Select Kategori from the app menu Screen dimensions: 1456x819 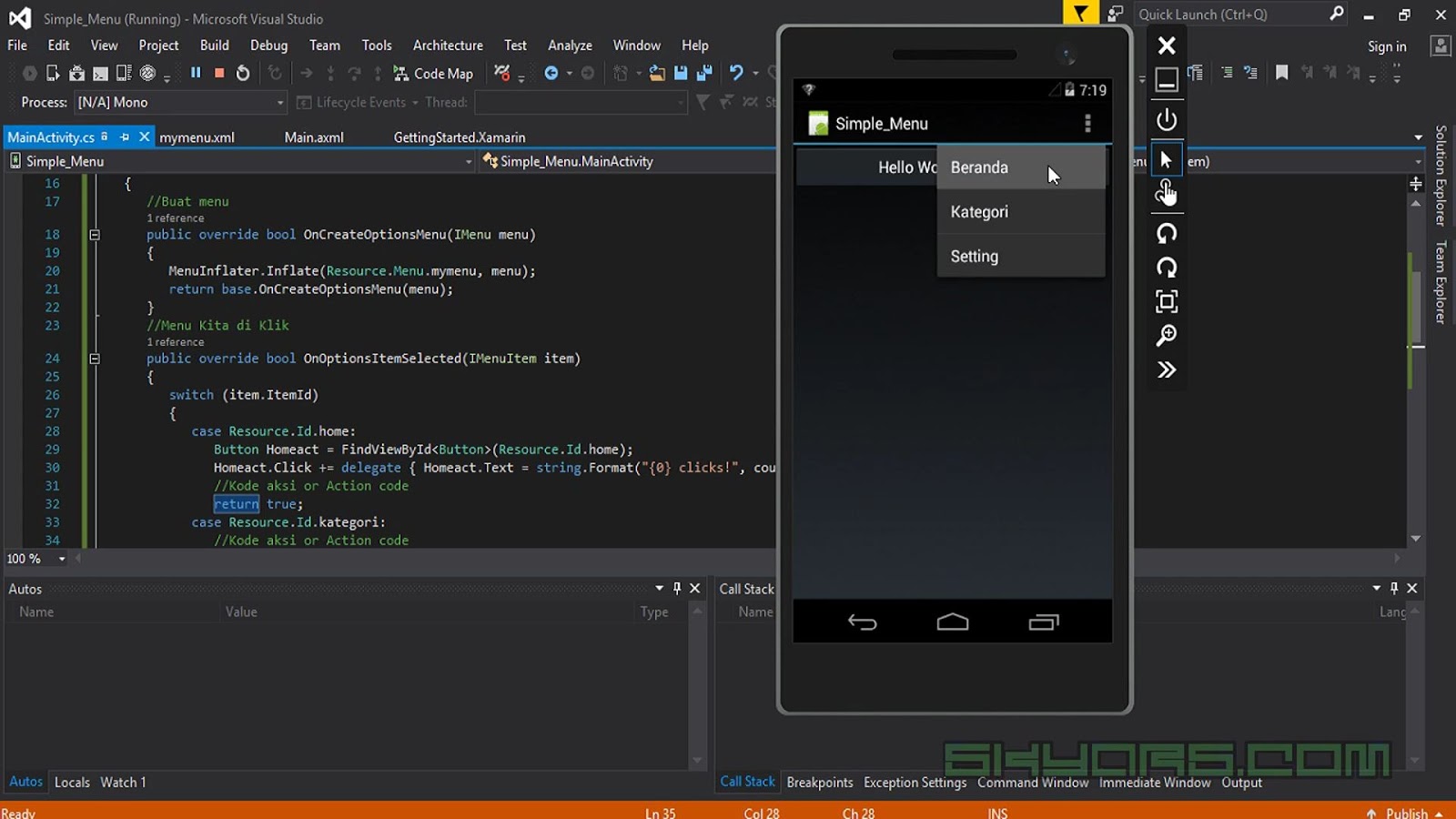point(979,211)
